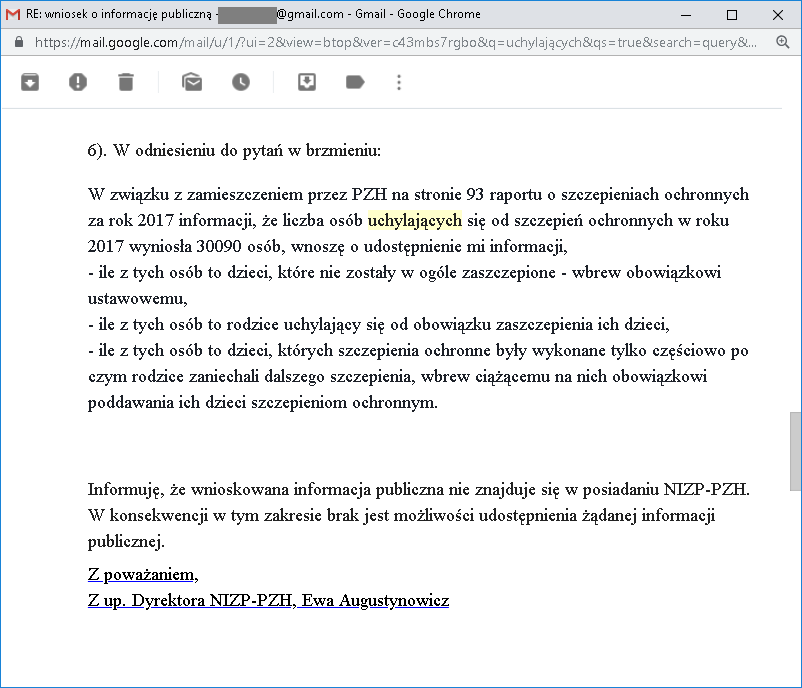Snooze this email with clock icon
This screenshot has height=688, width=802.
241,82
